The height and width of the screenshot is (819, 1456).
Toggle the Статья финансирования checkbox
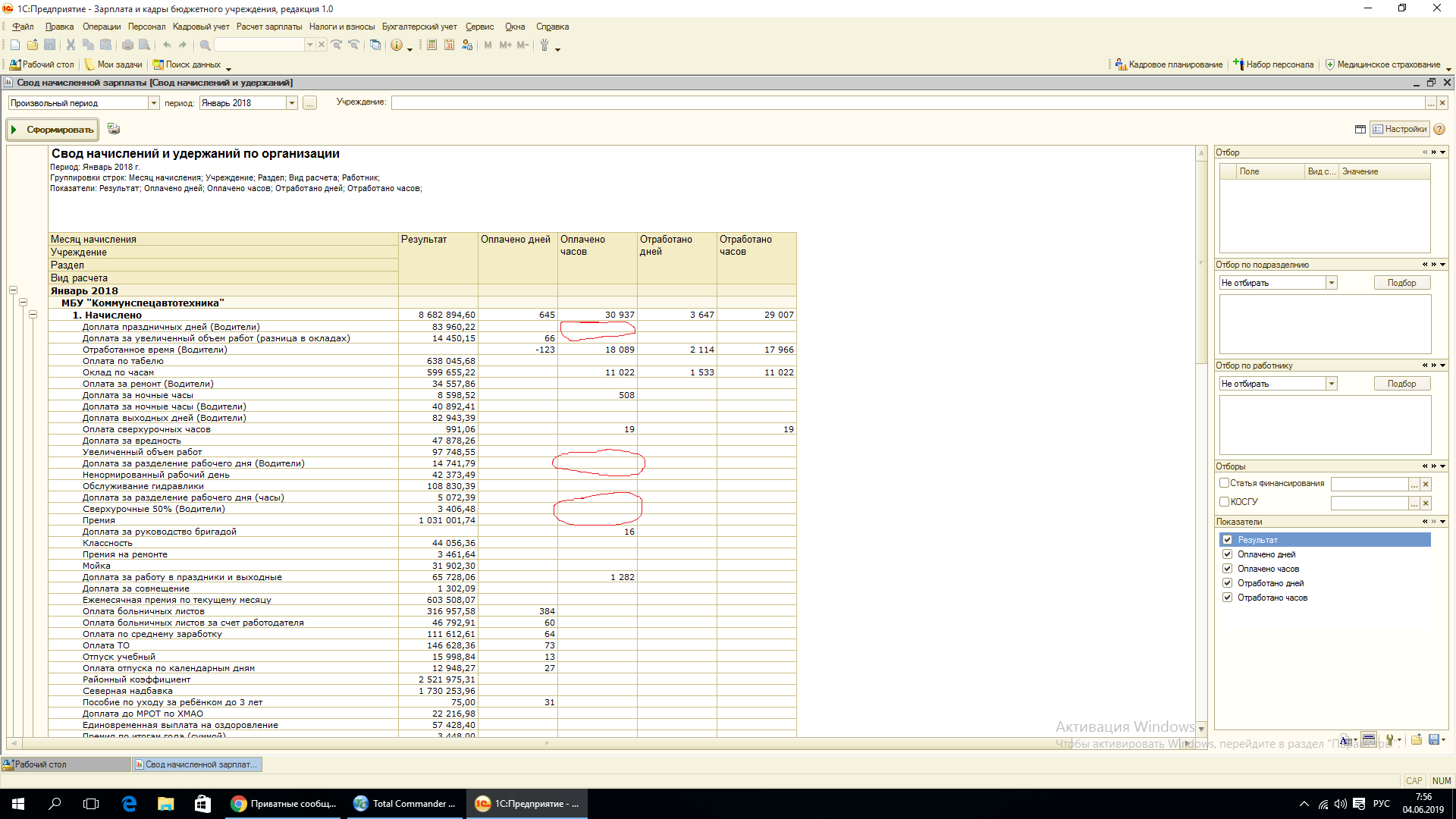[x=1224, y=483]
